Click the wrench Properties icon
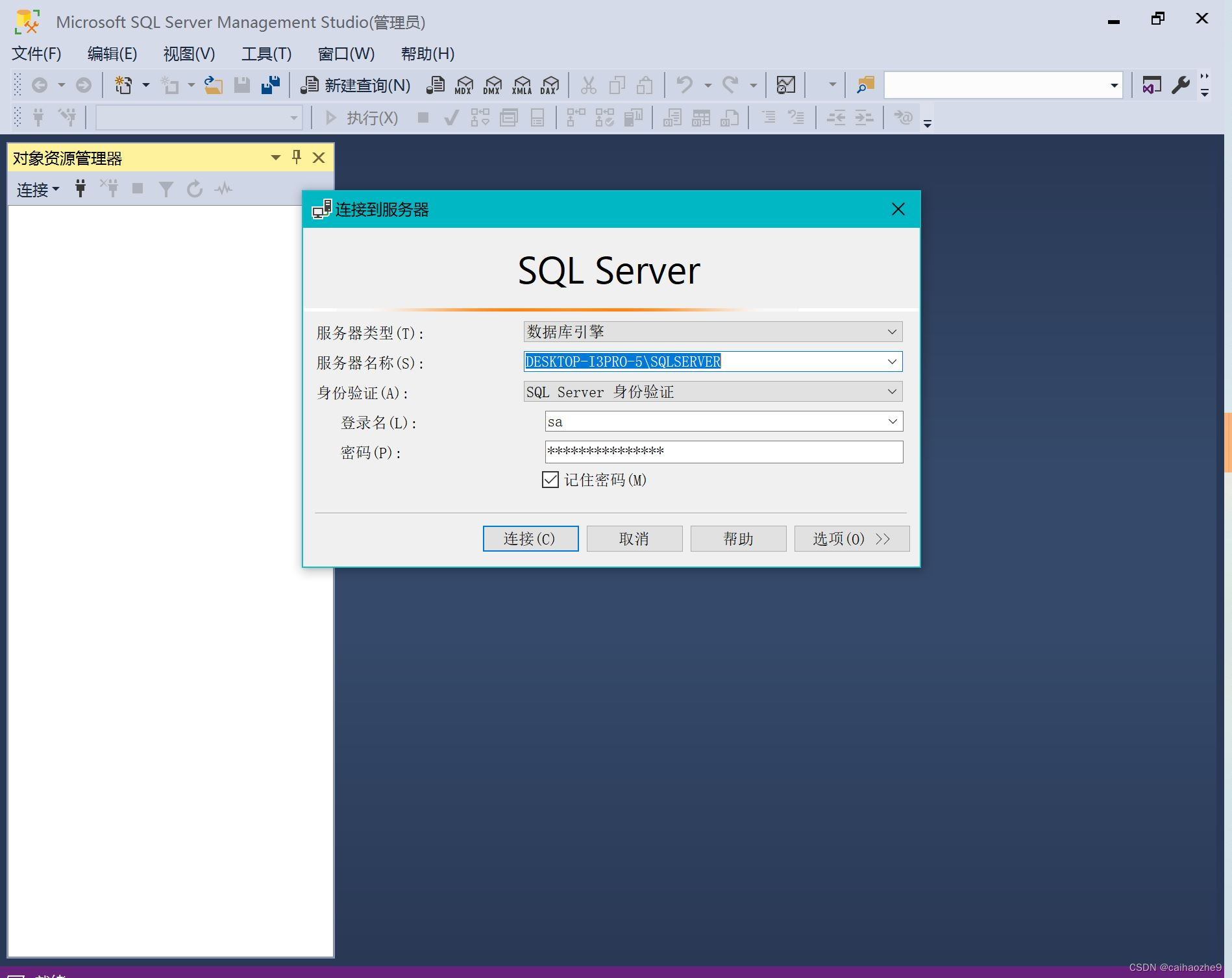Image resolution: width=1232 pixels, height=978 pixels. pyautogui.click(x=1181, y=85)
